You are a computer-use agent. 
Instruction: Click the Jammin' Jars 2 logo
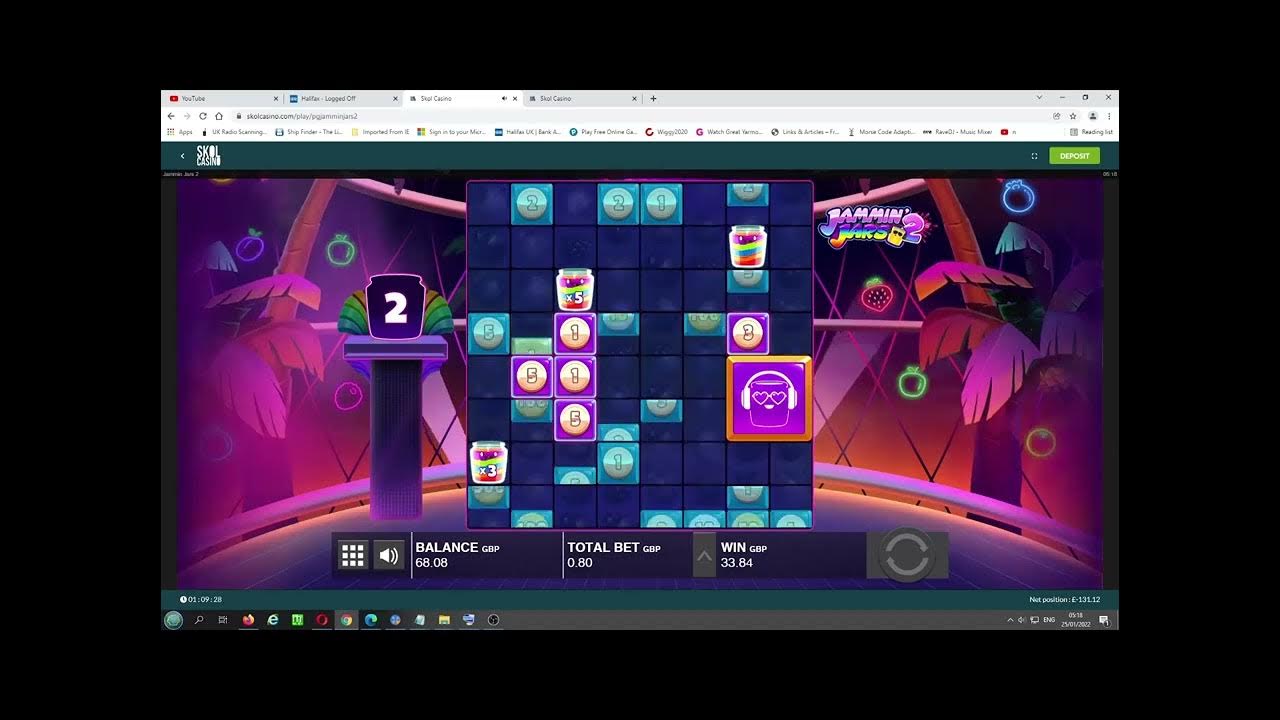[x=875, y=225]
